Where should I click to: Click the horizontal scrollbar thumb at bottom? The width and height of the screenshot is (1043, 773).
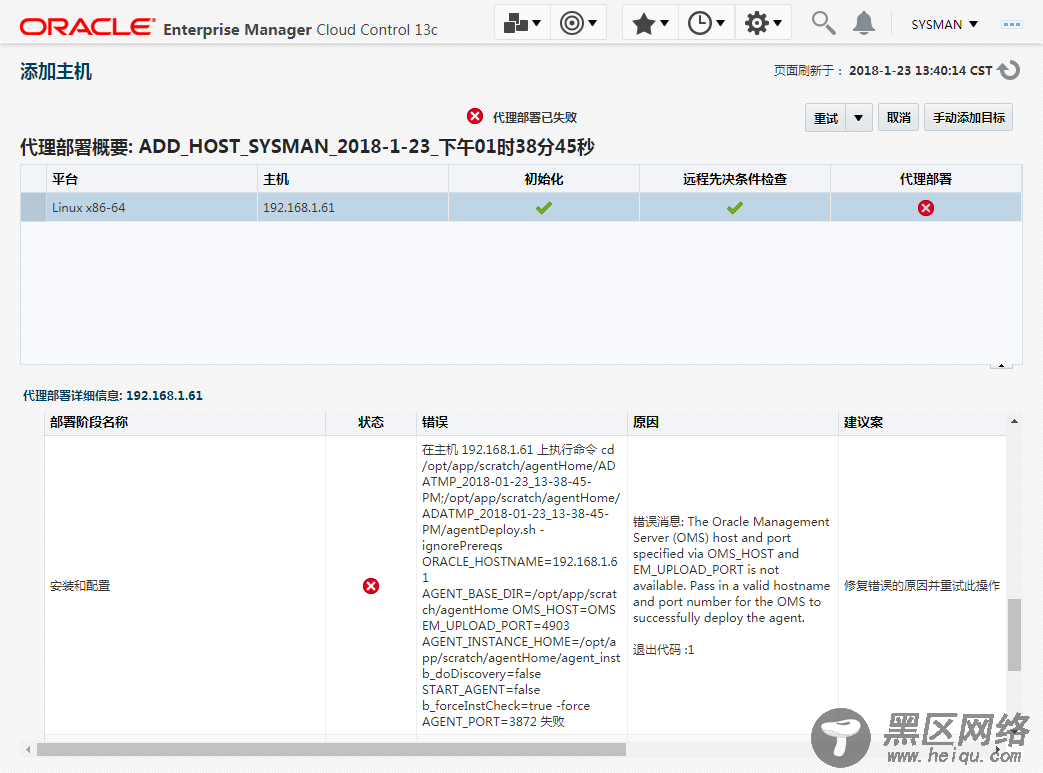tap(331, 750)
